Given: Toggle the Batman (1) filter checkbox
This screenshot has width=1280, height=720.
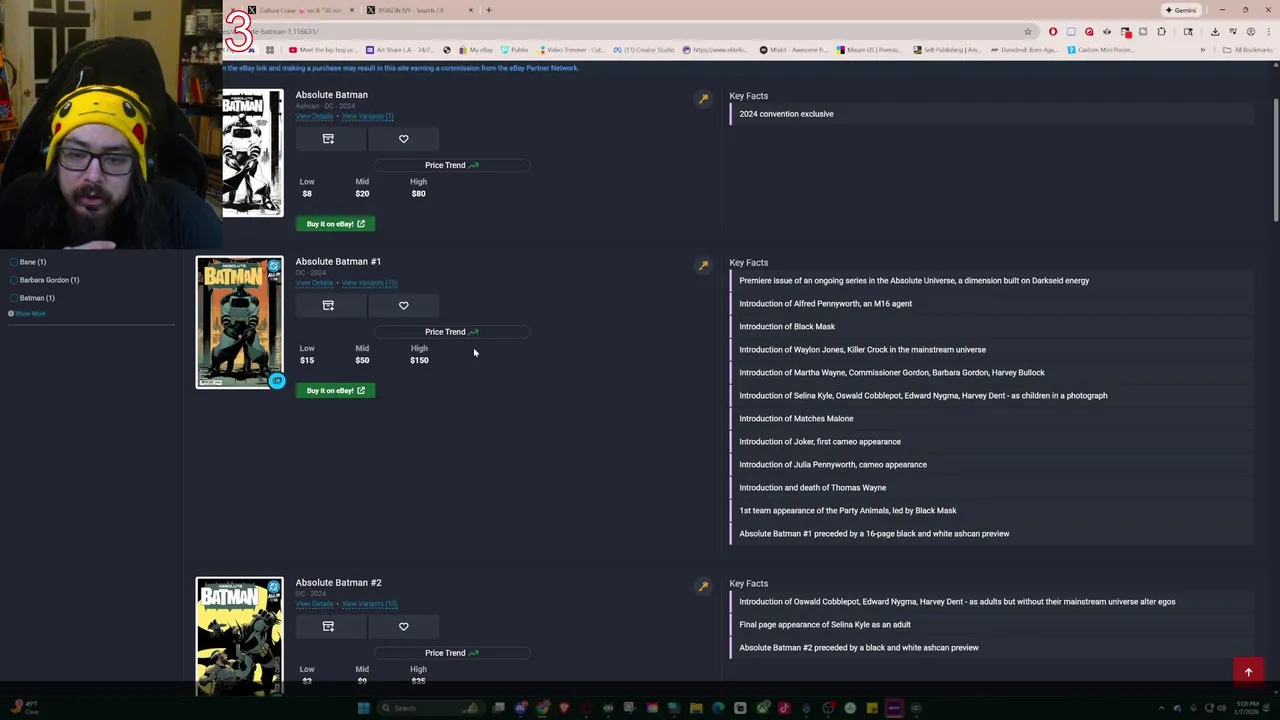Looking at the screenshot, I should click(14, 298).
